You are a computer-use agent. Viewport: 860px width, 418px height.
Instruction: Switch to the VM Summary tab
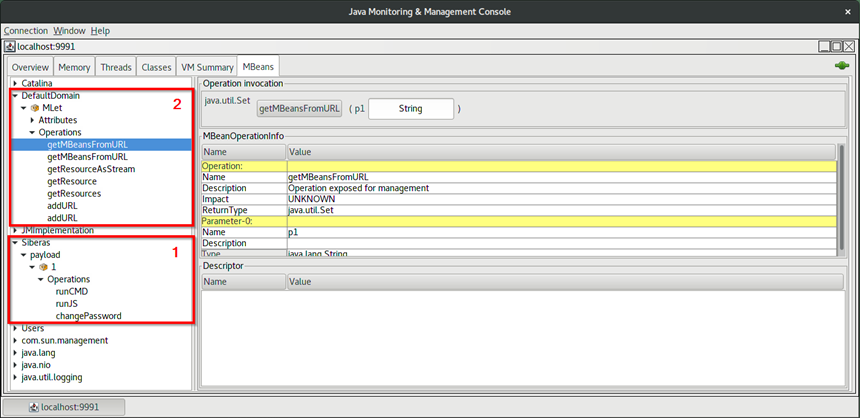pyautogui.click(x=207, y=67)
